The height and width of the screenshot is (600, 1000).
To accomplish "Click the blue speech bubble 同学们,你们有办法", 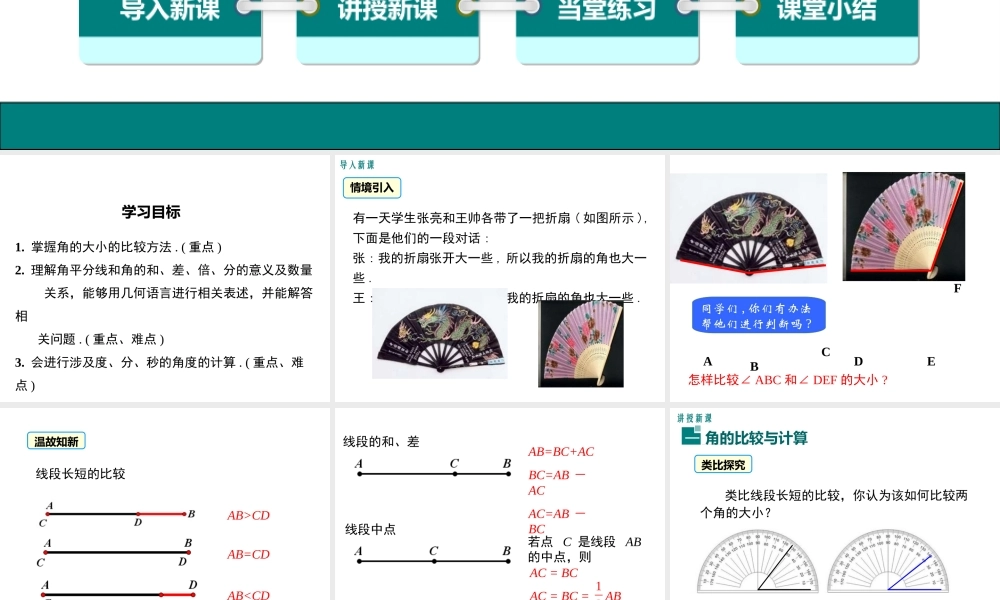I will point(758,315).
